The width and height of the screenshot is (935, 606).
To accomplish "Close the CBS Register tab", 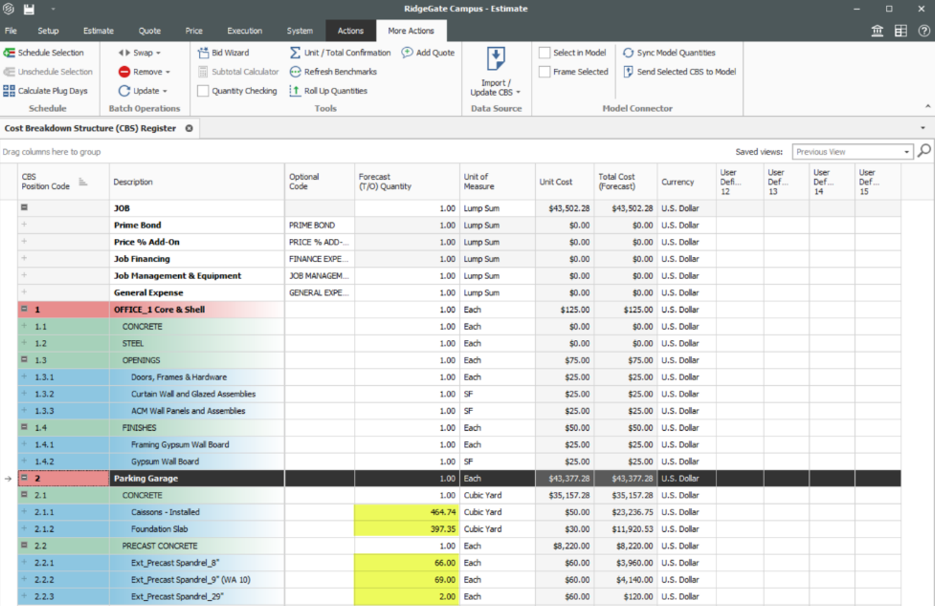I will [189, 128].
